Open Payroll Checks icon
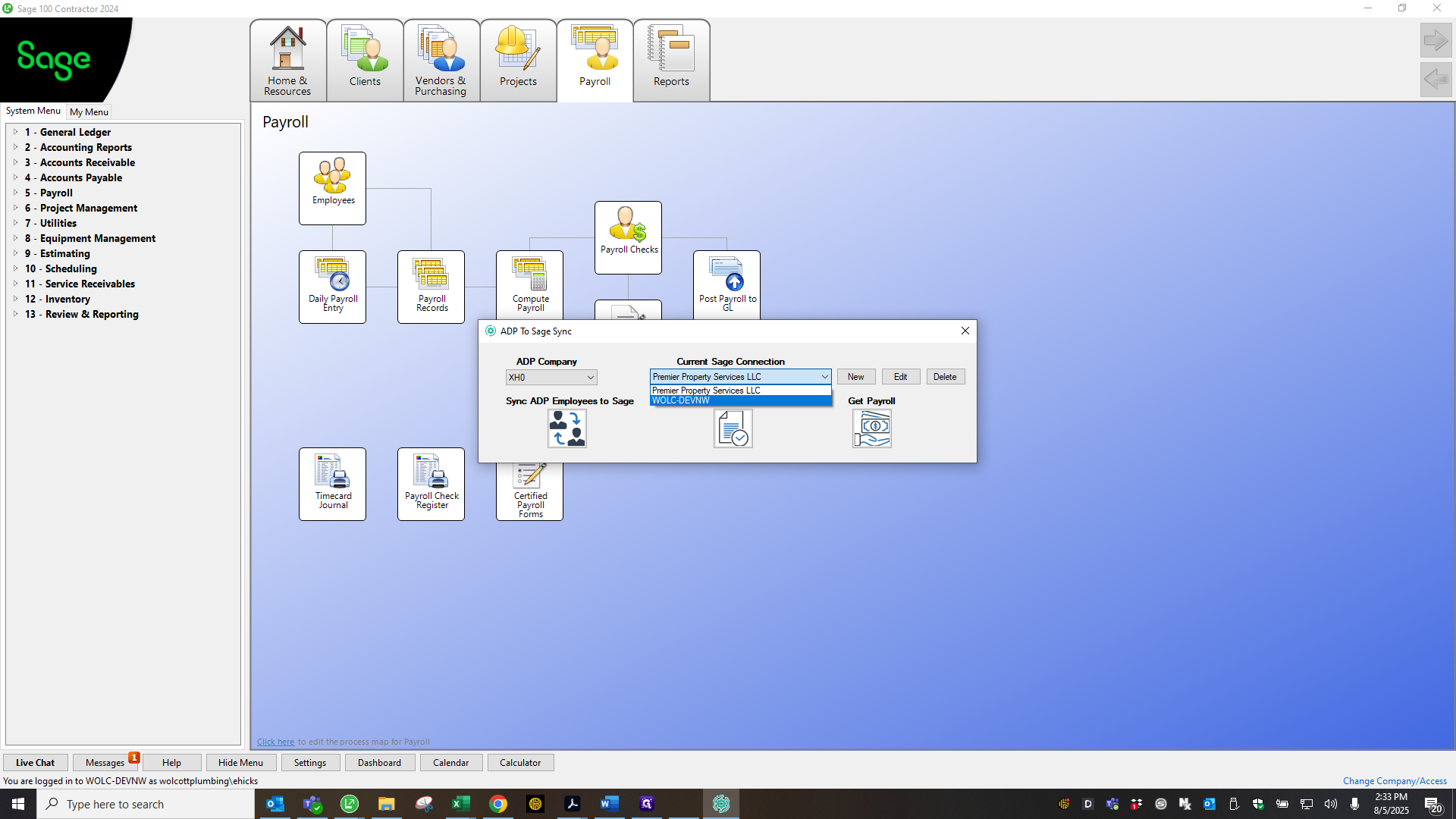Image resolution: width=1456 pixels, height=819 pixels. (x=628, y=237)
